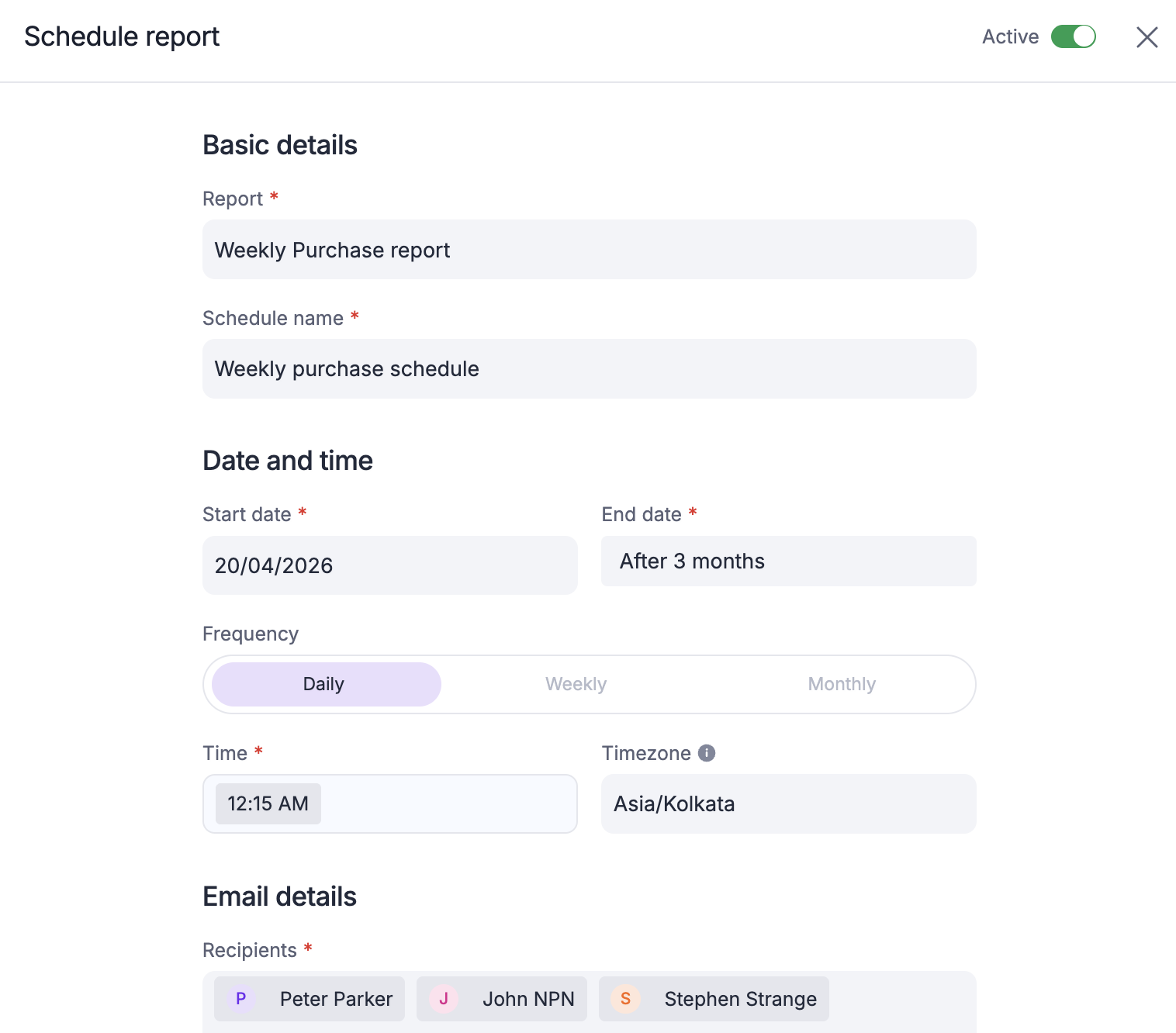
Task: Open the Start date picker
Action: coord(389,565)
